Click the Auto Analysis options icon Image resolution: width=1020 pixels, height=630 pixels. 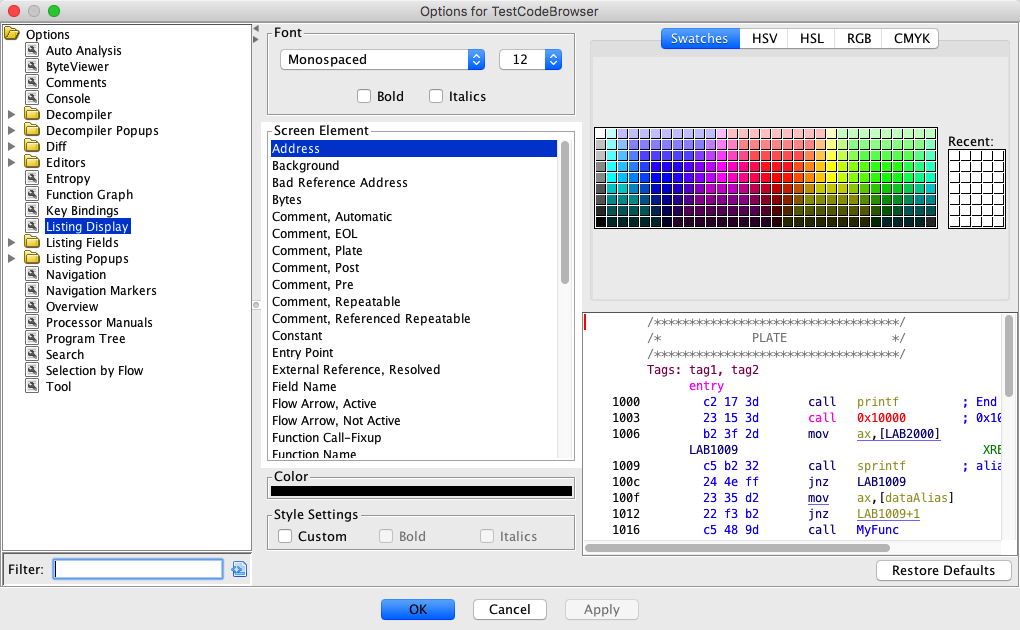pyautogui.click(x=33, y=51)
